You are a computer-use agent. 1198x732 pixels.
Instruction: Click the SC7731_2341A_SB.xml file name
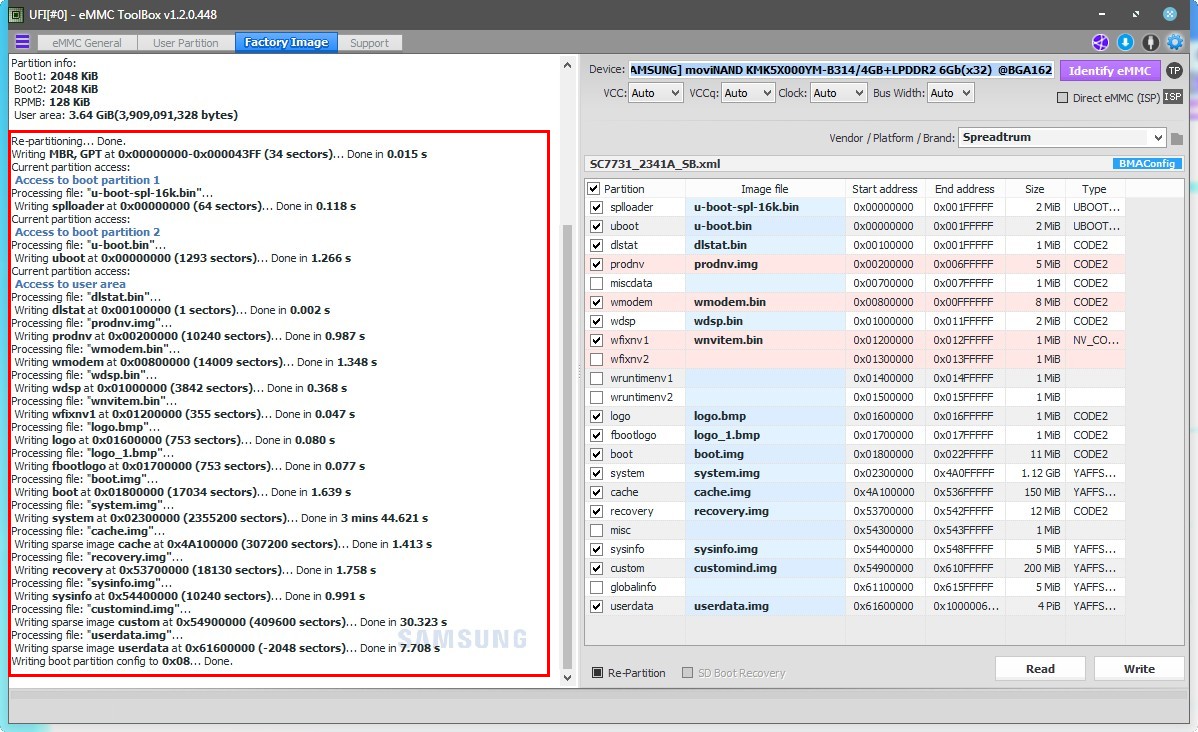pyautogui.click(x=655, y=164)
